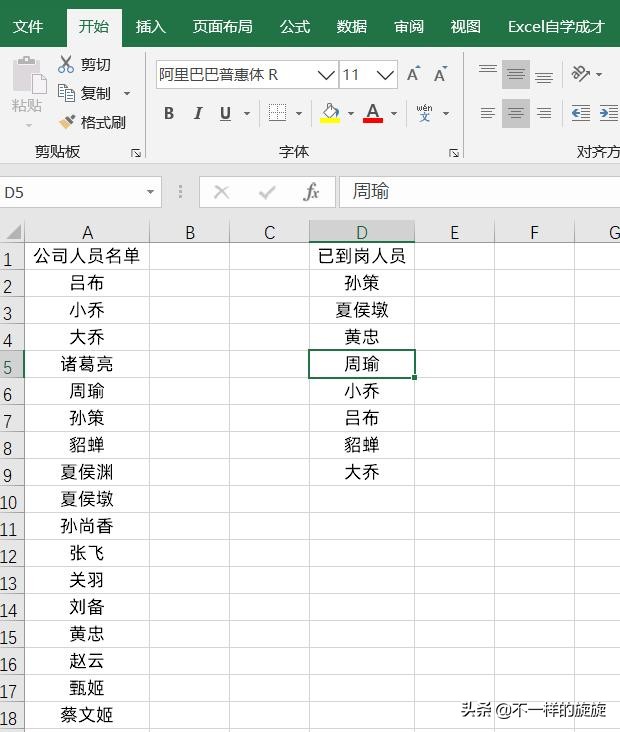Open the Clipboard pane launcher
Viewport: 620px width, 732px height.
click(x=136, y=153)
